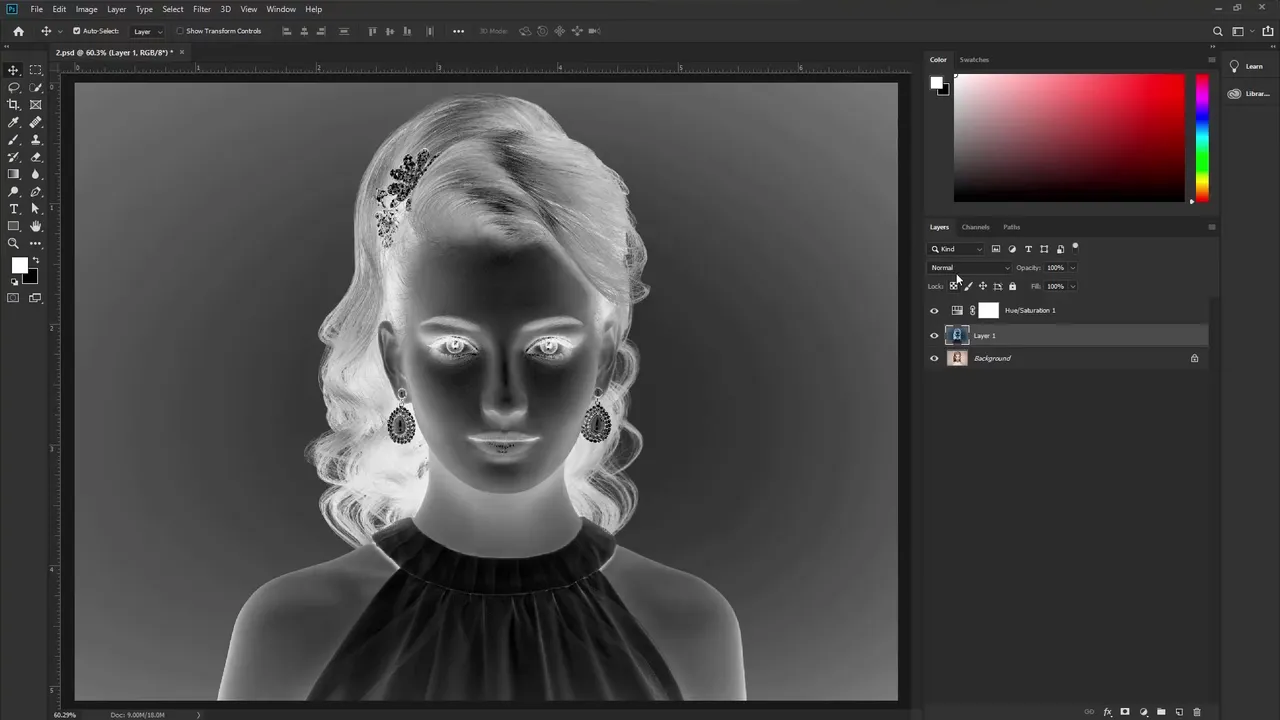Click the Home icon in options bar

click(18, 31)
